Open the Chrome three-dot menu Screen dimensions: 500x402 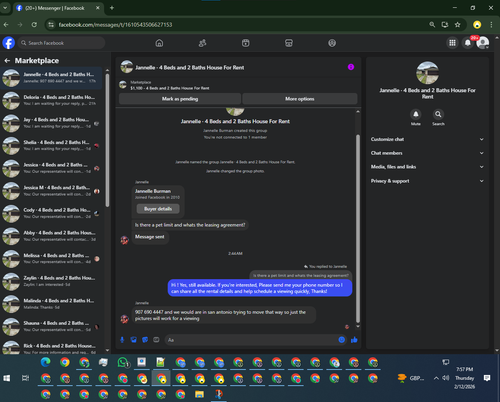tap(491, 25)
